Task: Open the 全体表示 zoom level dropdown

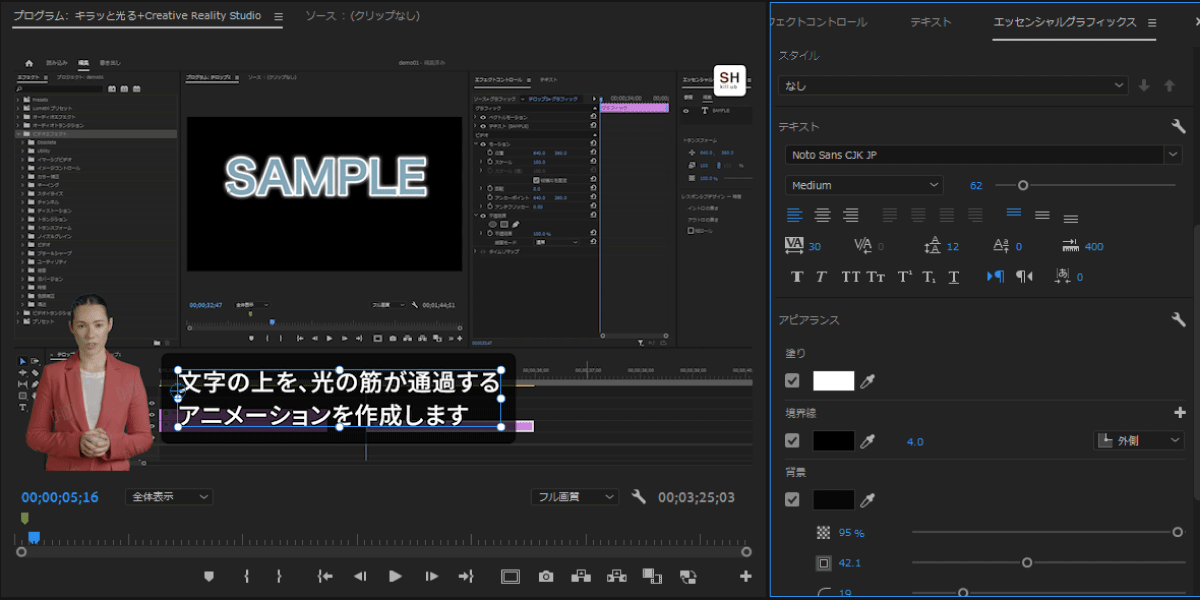Action: point(170,497)
